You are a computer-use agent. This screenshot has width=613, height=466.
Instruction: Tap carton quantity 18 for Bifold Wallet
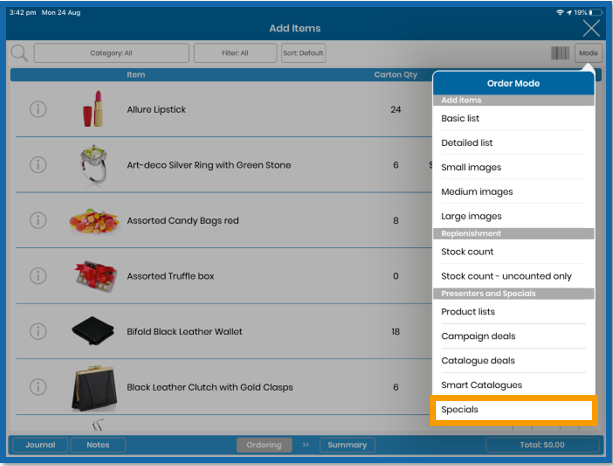click(396, 332)
